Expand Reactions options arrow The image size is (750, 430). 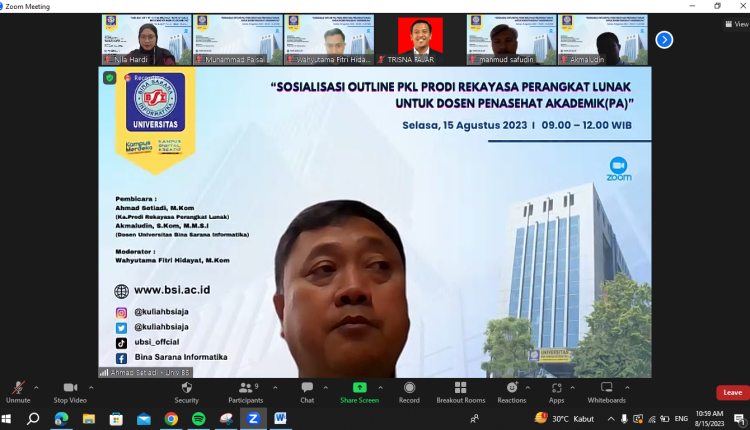coord(528,388)
